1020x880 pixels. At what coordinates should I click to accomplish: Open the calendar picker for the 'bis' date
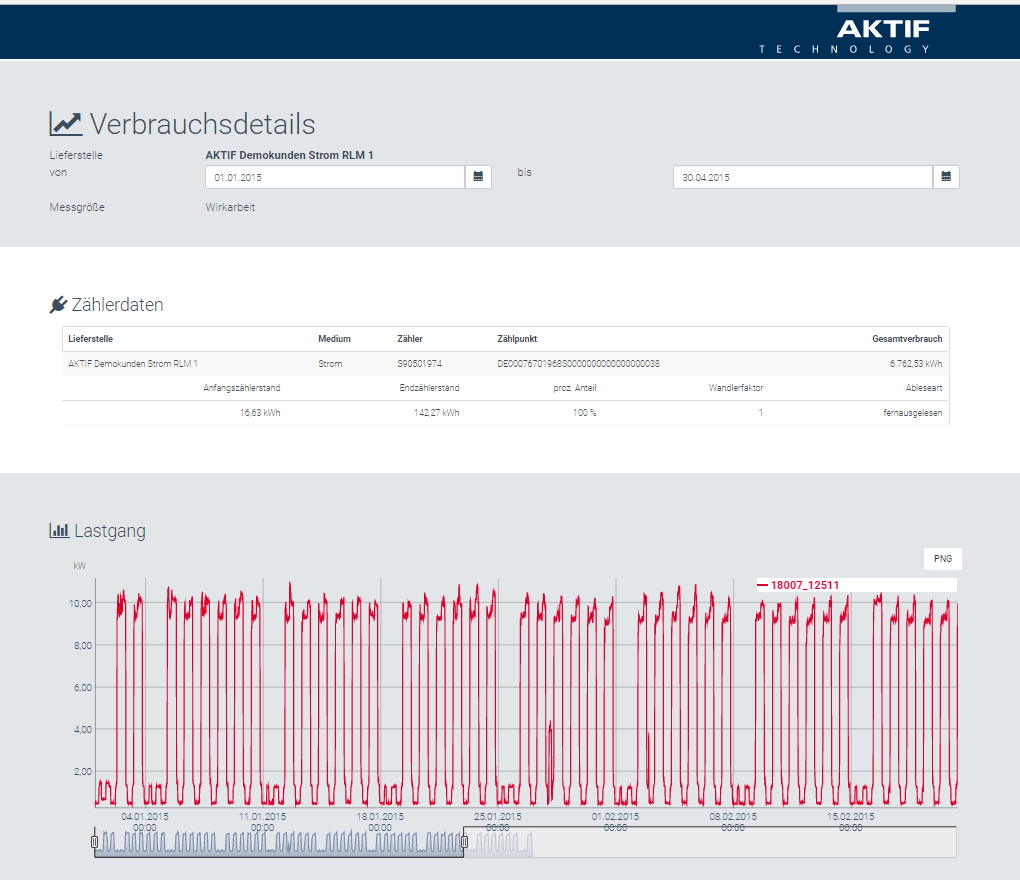[946, 177]
